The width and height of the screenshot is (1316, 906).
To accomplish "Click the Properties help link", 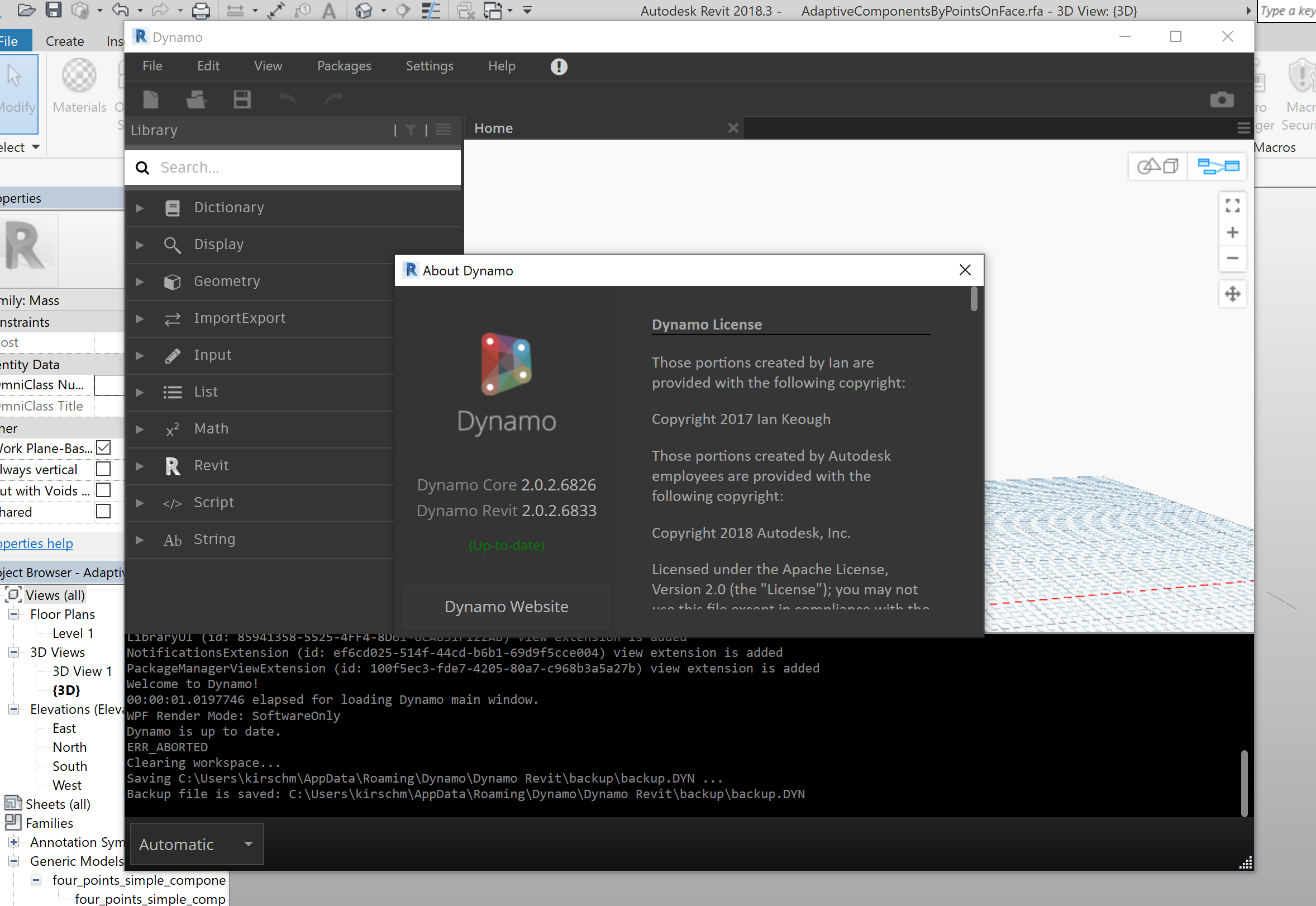I will coord(36,543).
